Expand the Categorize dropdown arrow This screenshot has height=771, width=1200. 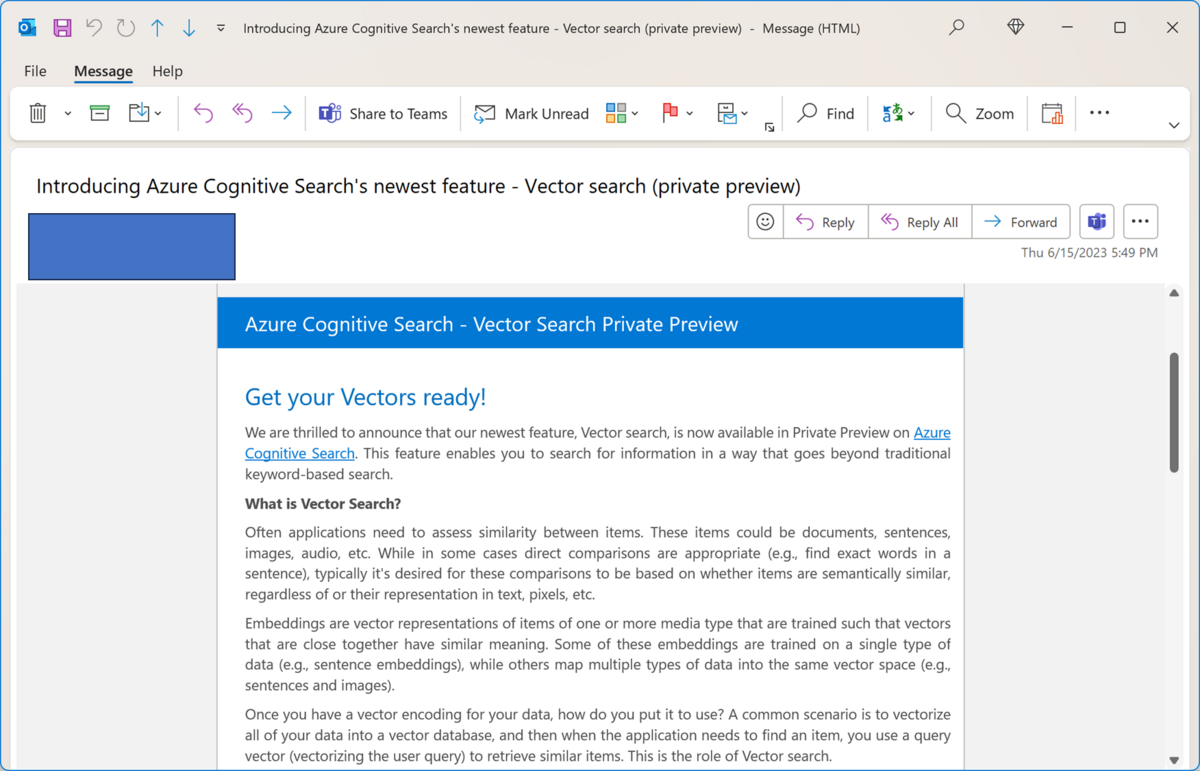coord(635,114)
